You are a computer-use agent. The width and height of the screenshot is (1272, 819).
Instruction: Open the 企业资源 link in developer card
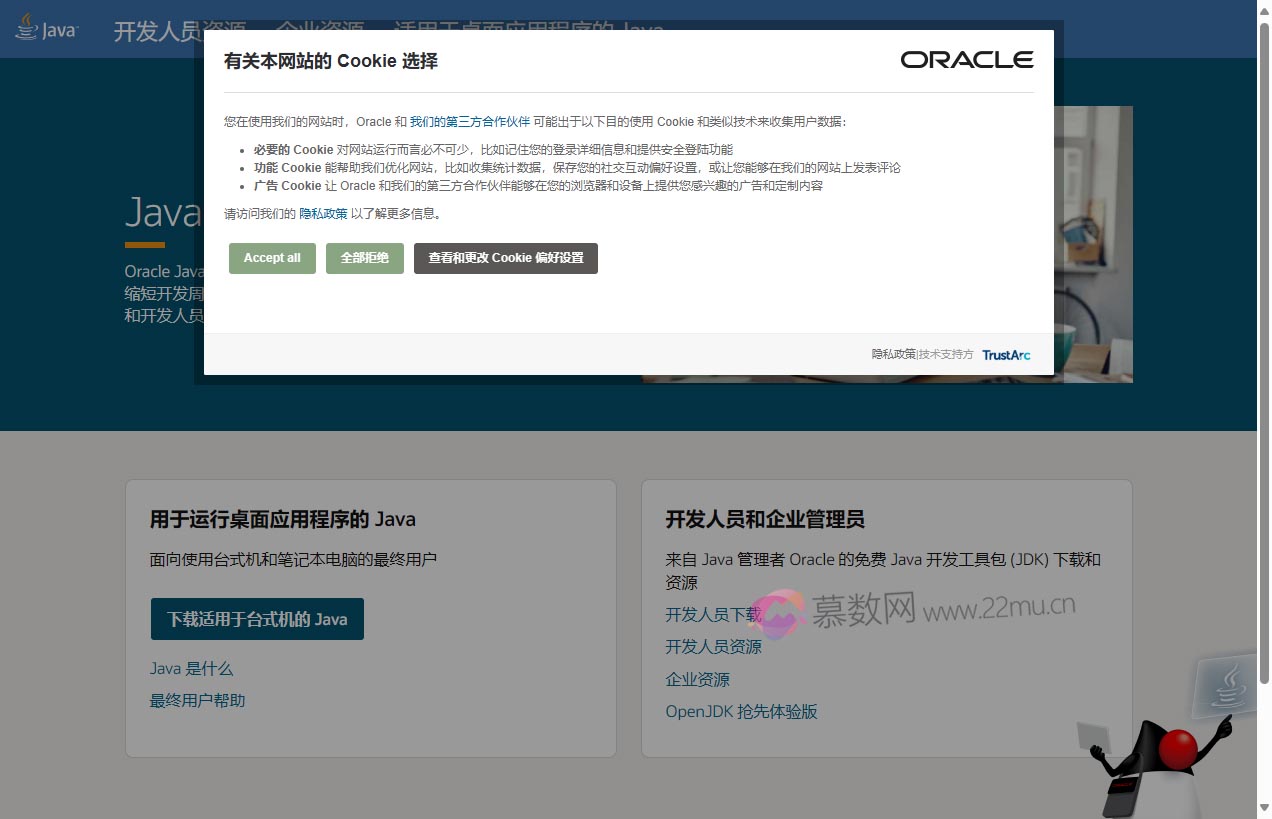tap(697, 679)
